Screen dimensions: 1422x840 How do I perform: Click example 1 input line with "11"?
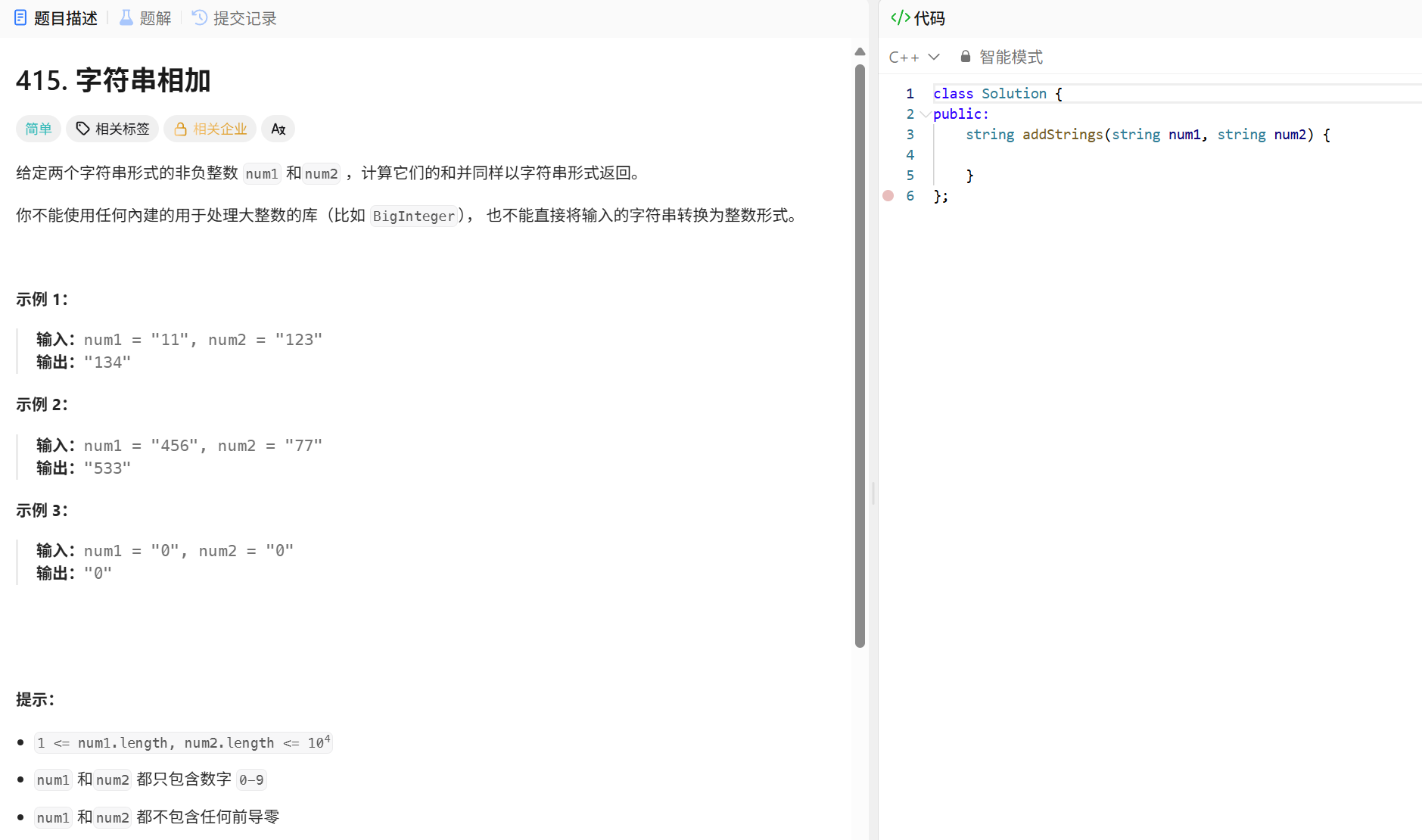[179, 340]
